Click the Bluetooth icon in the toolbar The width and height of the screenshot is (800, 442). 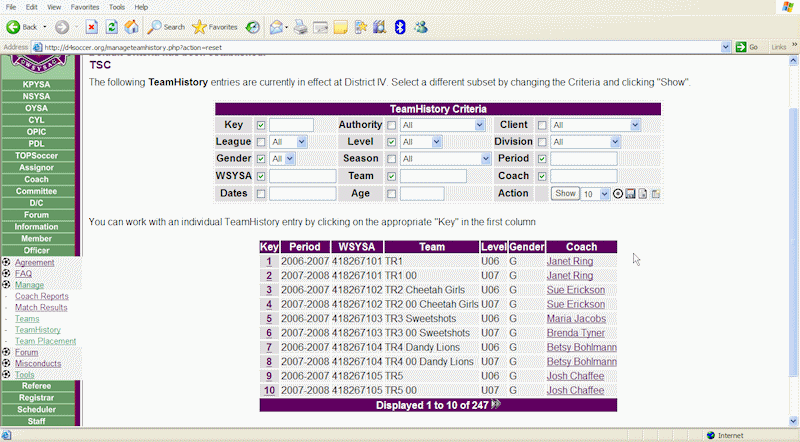(400, 27)
